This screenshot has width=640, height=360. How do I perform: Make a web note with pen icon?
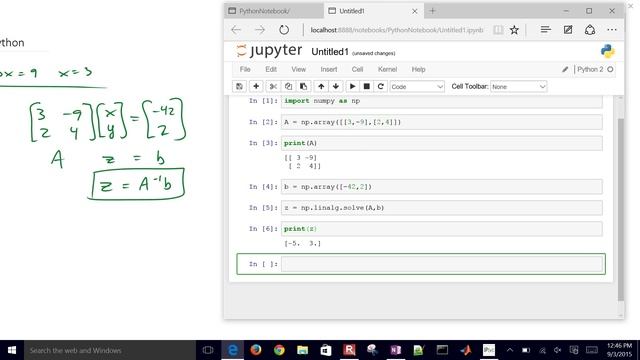tap(568, 29)
